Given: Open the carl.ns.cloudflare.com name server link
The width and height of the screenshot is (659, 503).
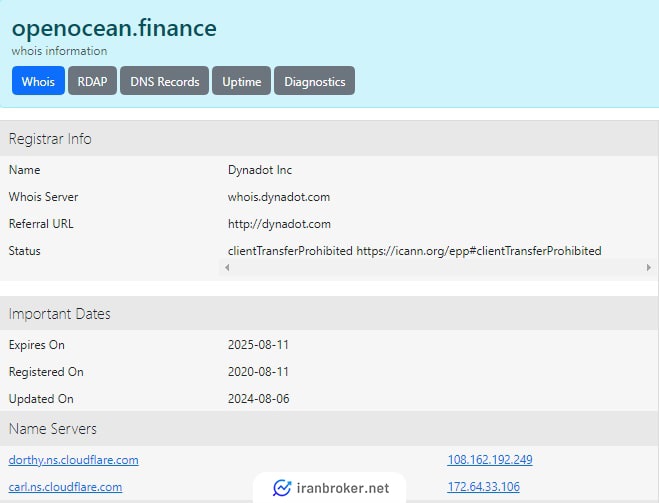Looking at the screenshot, I should [66, 487].
